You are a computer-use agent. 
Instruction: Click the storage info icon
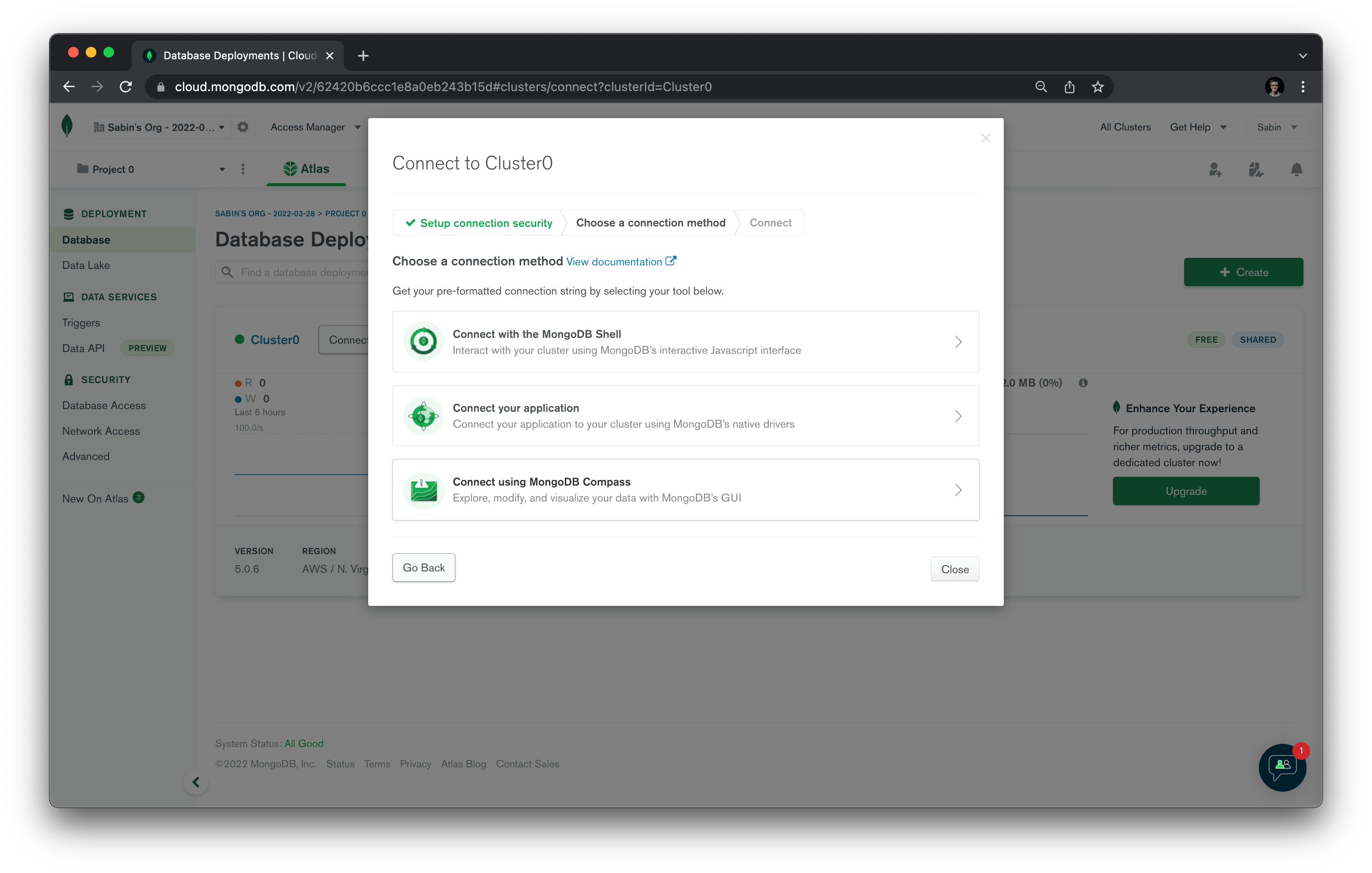[1083, 383]
